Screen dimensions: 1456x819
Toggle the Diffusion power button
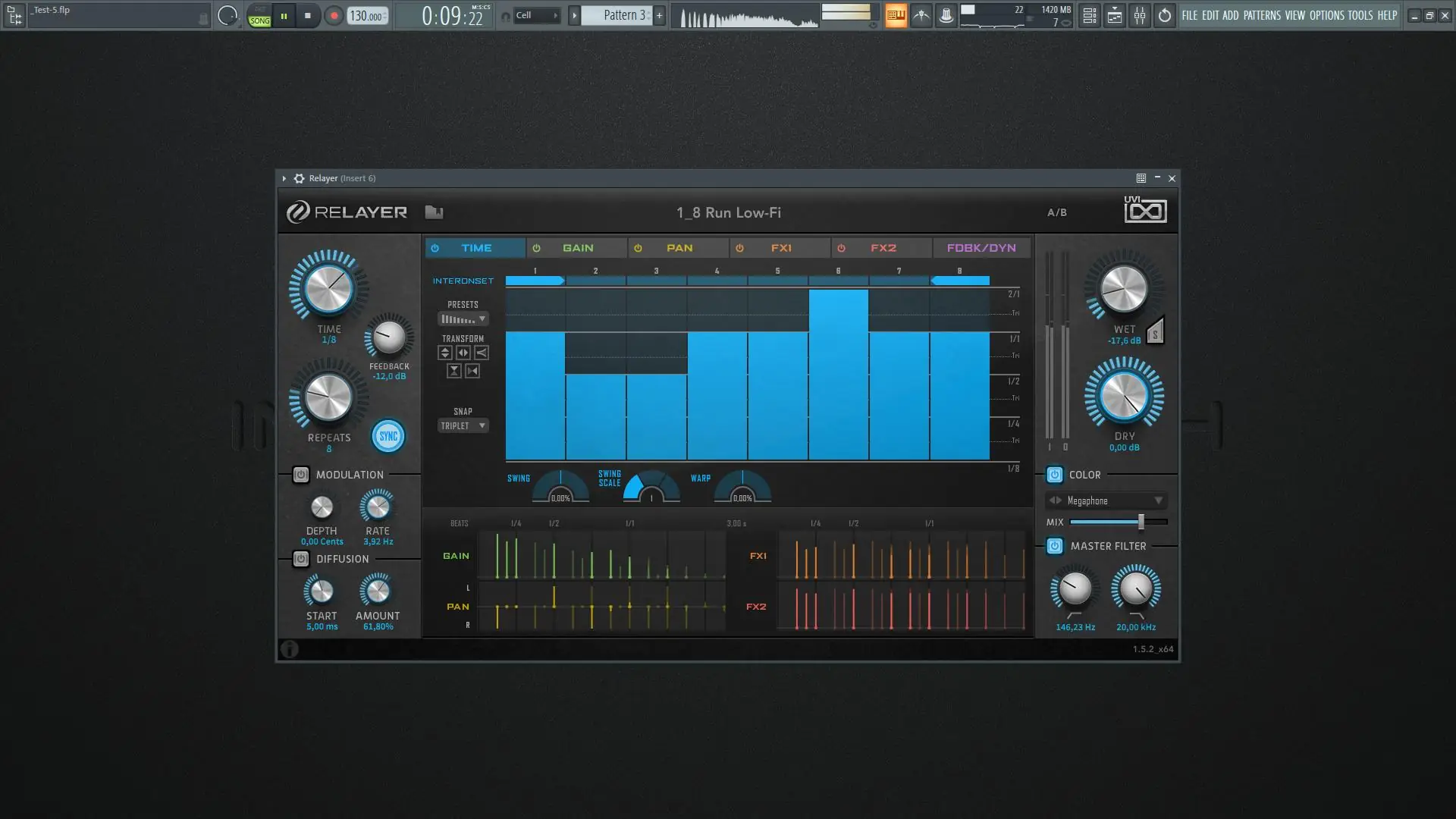300,559
